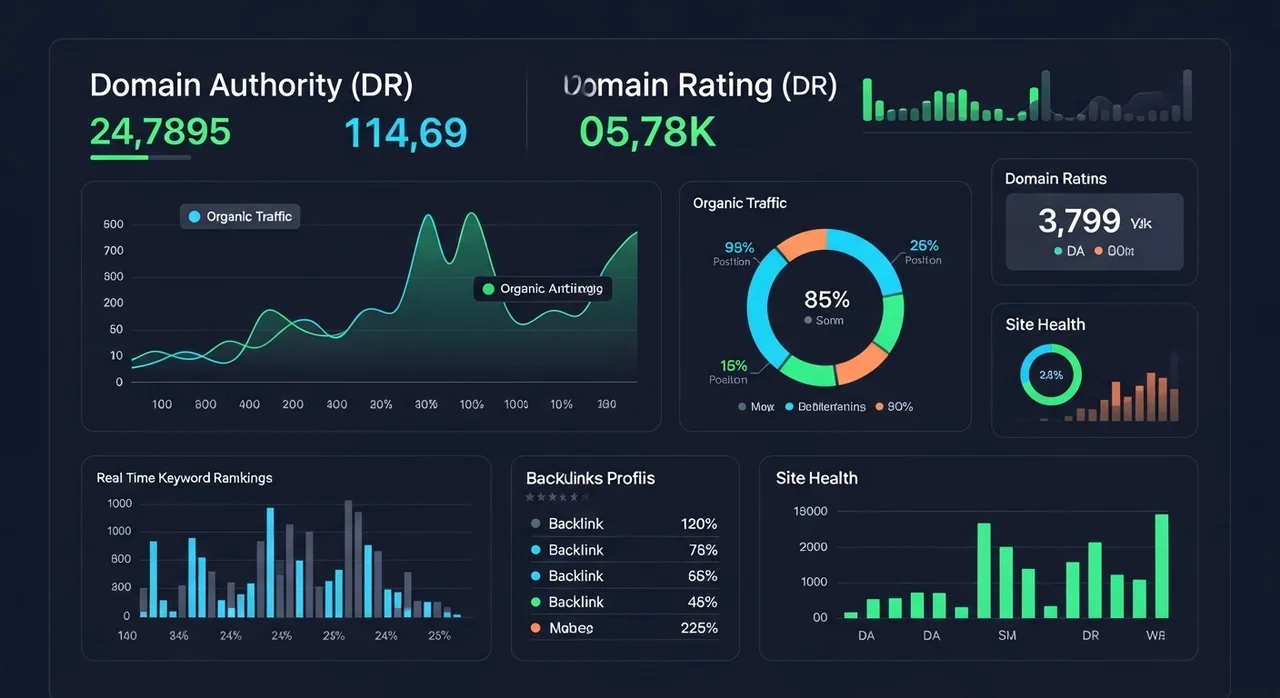1280x698 pixels.
Task: Click the 85% center of the donut chart
Action: (826, 299)
